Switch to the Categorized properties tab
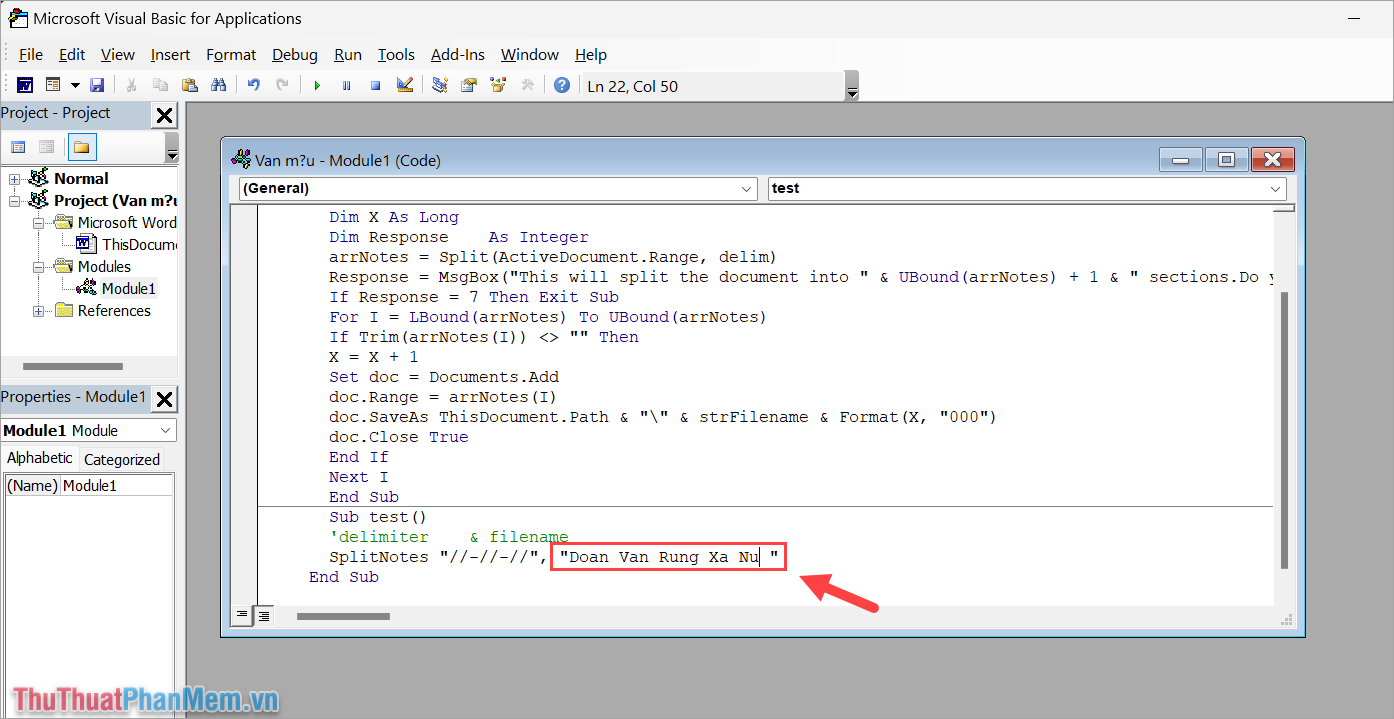Screen dimensions: 1394x719 (x=121, y=460)
